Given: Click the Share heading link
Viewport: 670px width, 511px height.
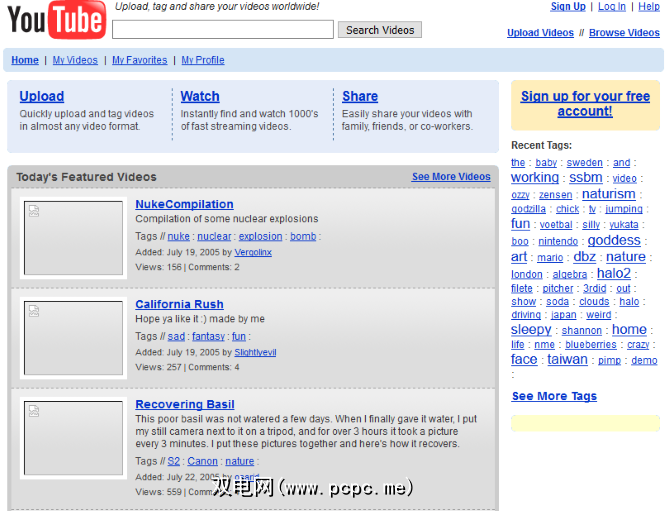Looking at the screenshot, I should (360, 96).
